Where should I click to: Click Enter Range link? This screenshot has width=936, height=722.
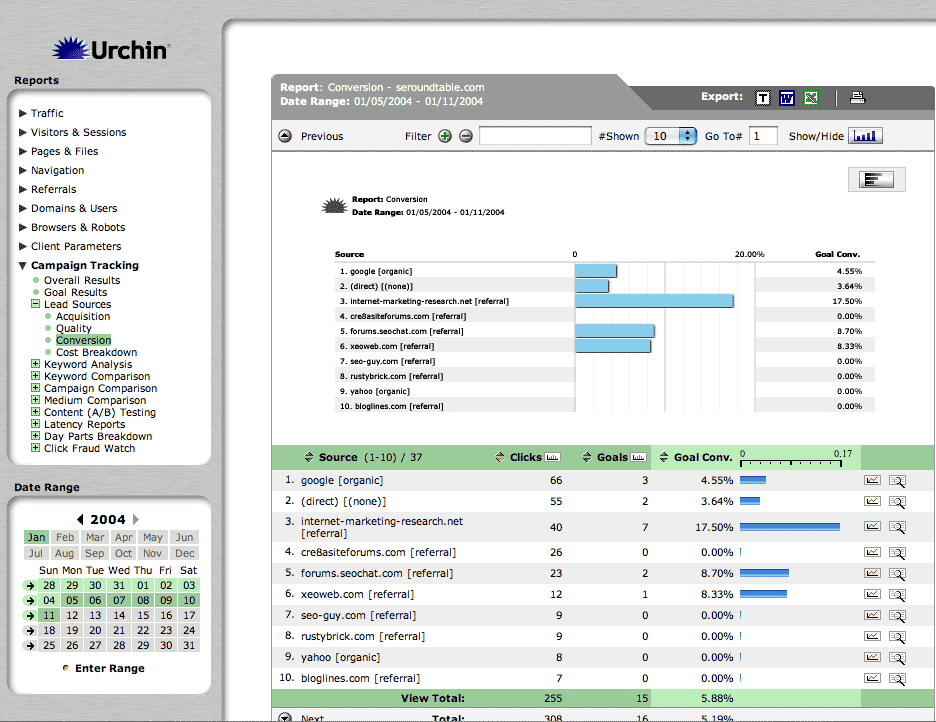[x=110, y=668]
